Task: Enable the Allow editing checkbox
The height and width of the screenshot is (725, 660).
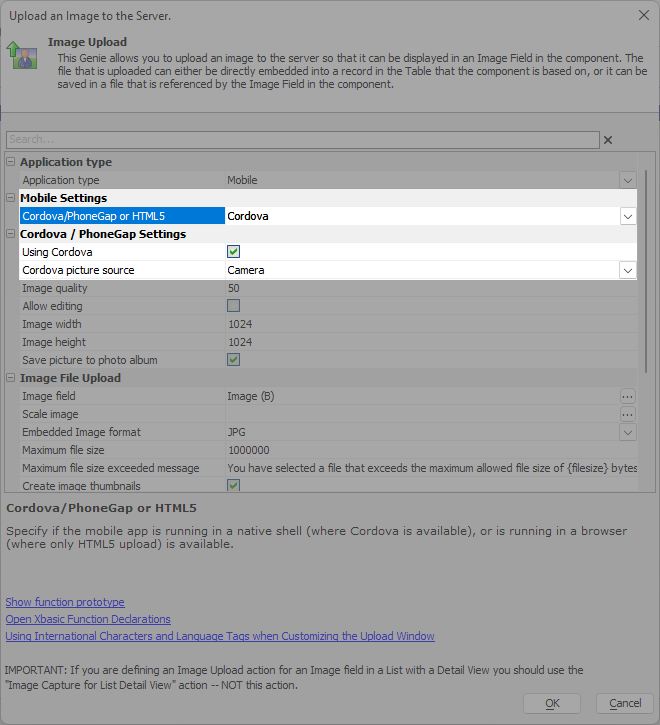Action: coord(234,306)
